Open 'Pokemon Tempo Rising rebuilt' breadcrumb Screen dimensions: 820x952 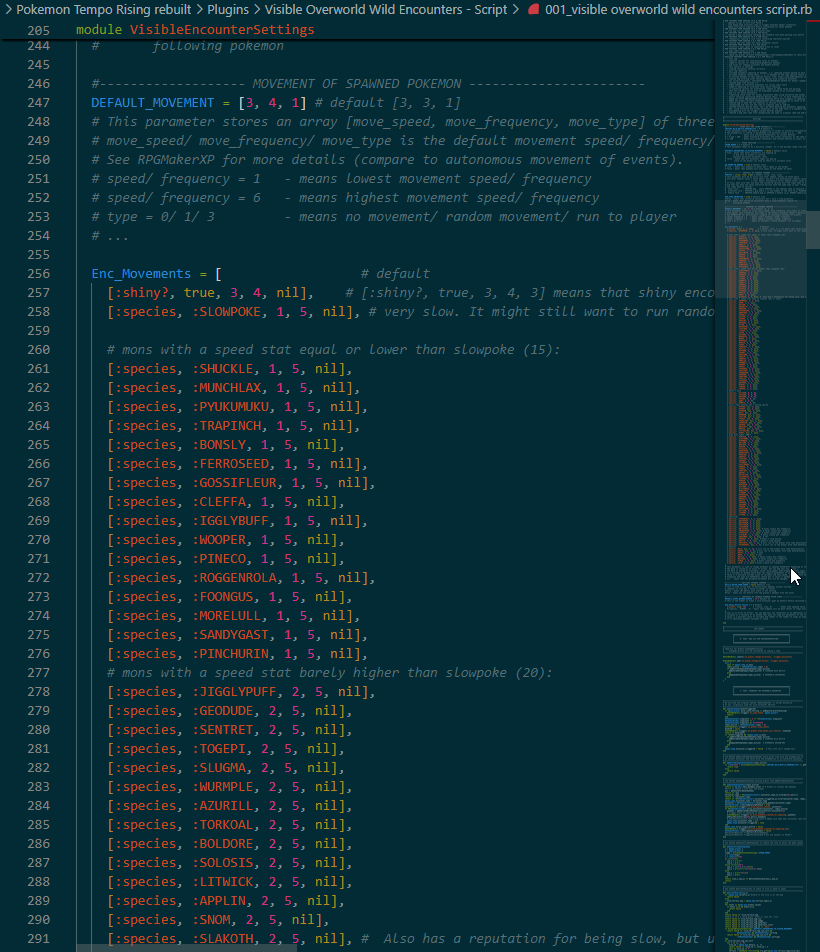[x=104, y=9]
